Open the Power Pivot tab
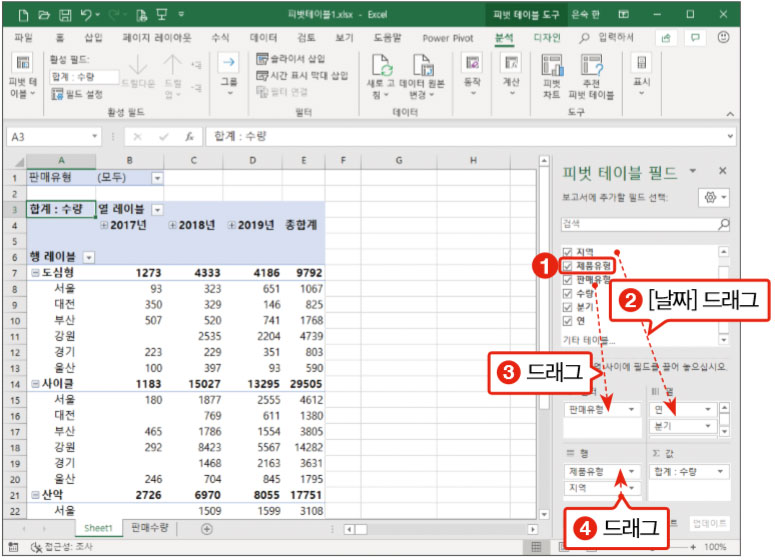The image size is (775, 560). [x=448, y=38]
